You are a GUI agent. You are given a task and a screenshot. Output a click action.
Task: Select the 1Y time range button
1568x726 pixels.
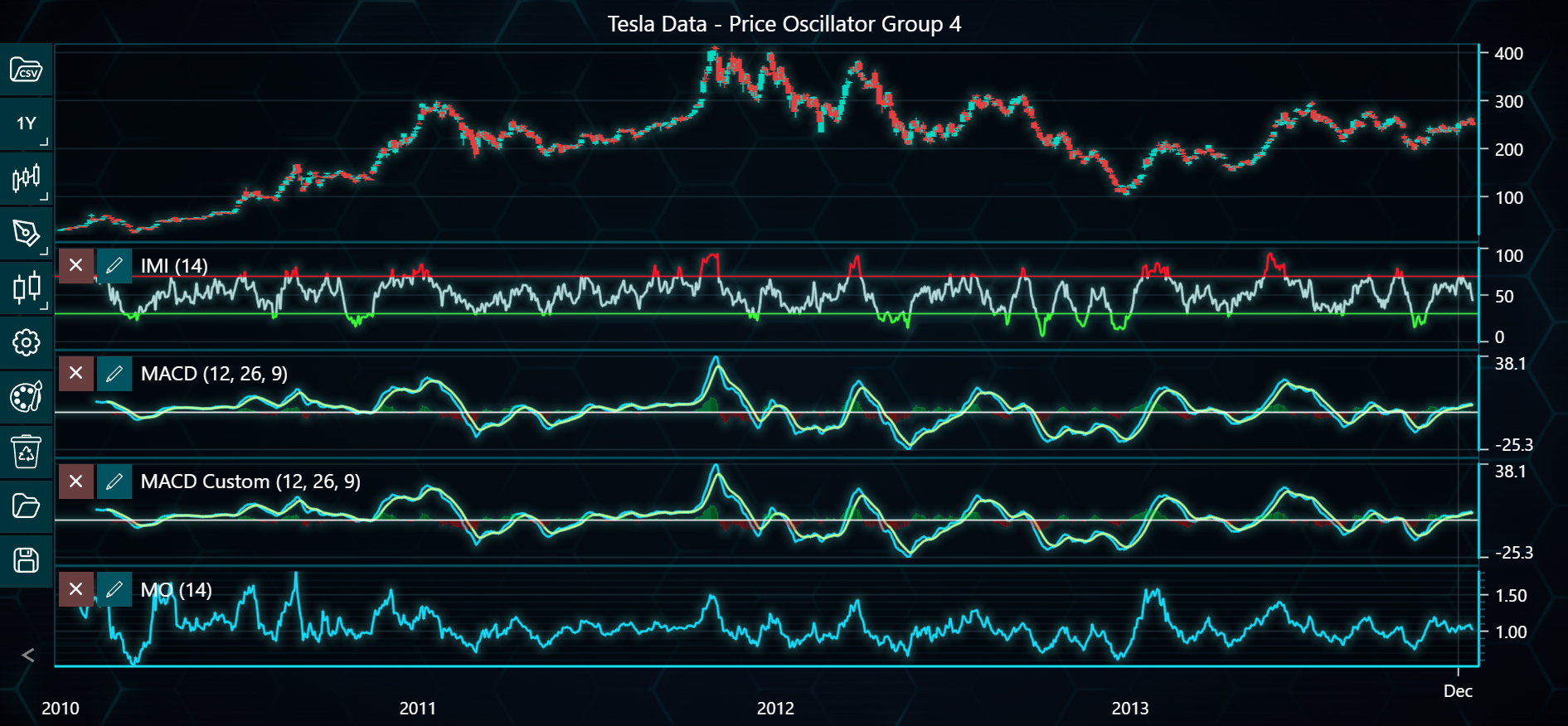26,124
